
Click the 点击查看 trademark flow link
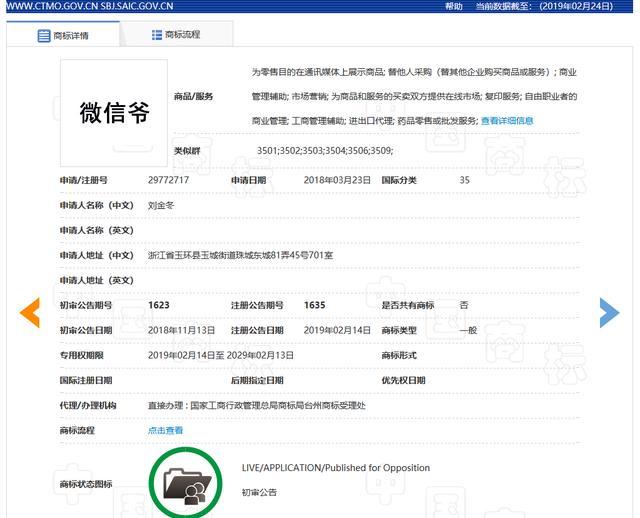coord(165,430)
